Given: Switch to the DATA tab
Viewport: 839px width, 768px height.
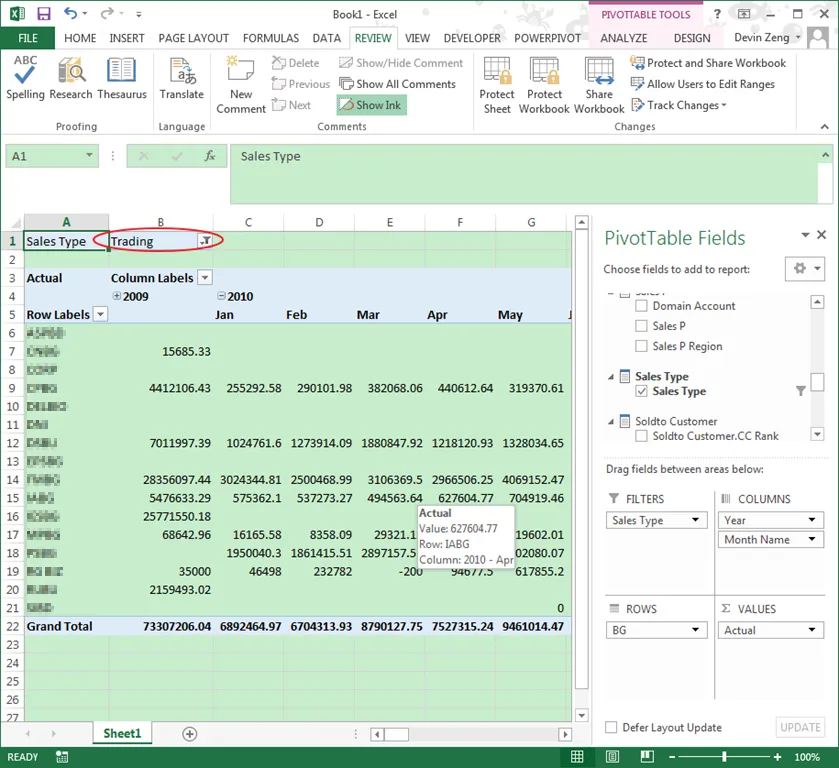Looking at the screenshot, I should tap(326, 38).
